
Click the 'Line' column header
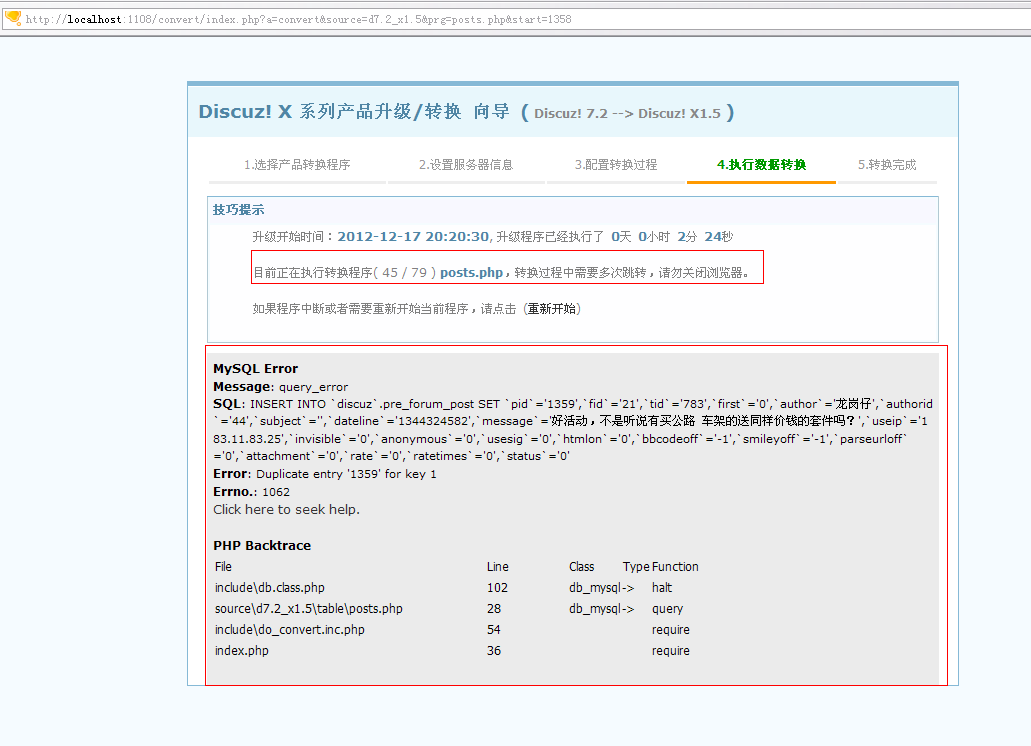click(498, 567)
